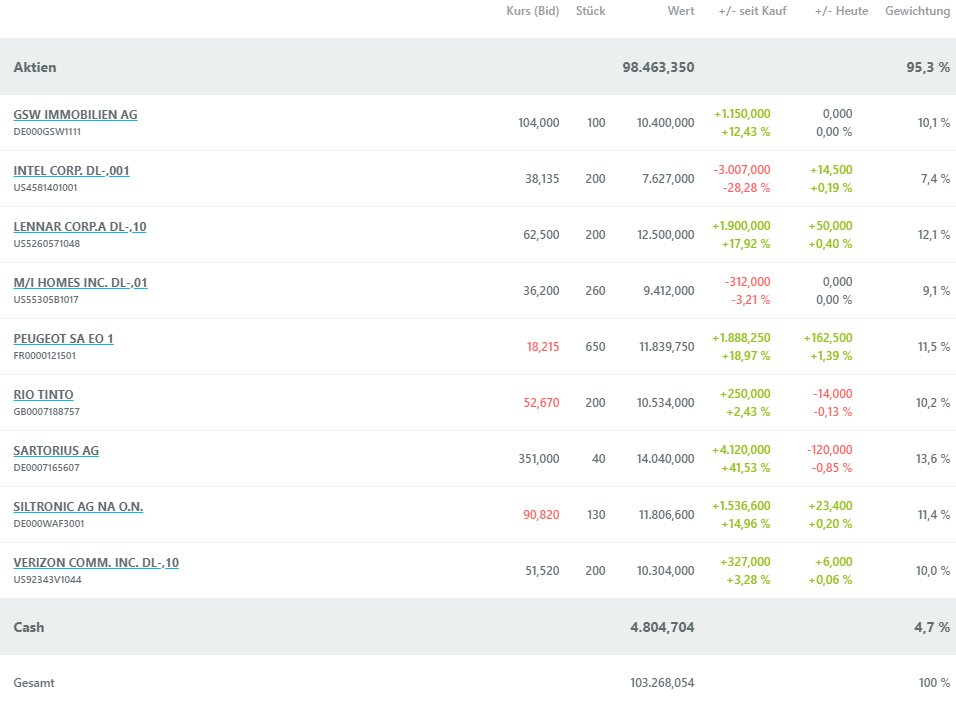This screenshot has height=702, width=956.
Task: Click the +/- seit Kauf column header
Action: coord(753,11)
